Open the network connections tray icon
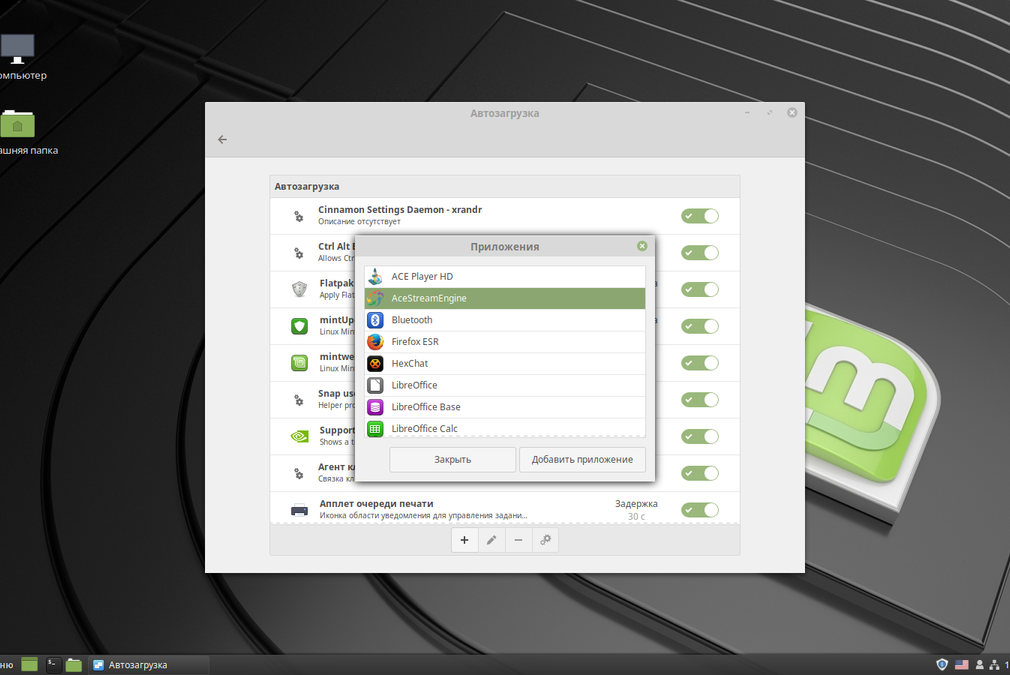1010x675 pixels. coord(995,665)
